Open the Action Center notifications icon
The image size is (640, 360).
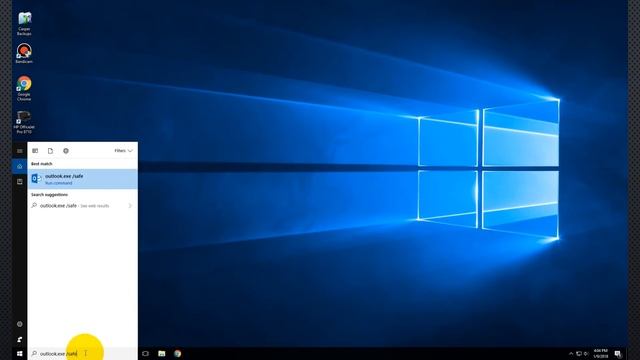(618, 353)
